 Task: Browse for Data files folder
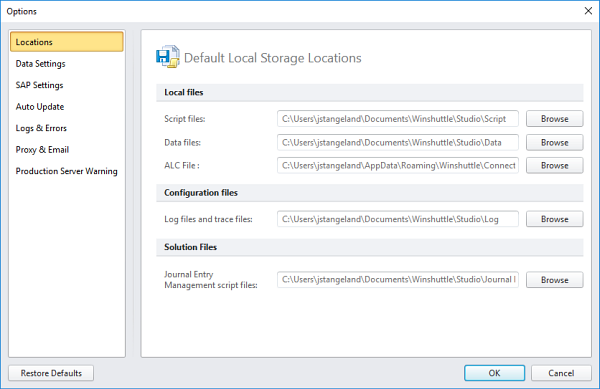tap(554, 142)
